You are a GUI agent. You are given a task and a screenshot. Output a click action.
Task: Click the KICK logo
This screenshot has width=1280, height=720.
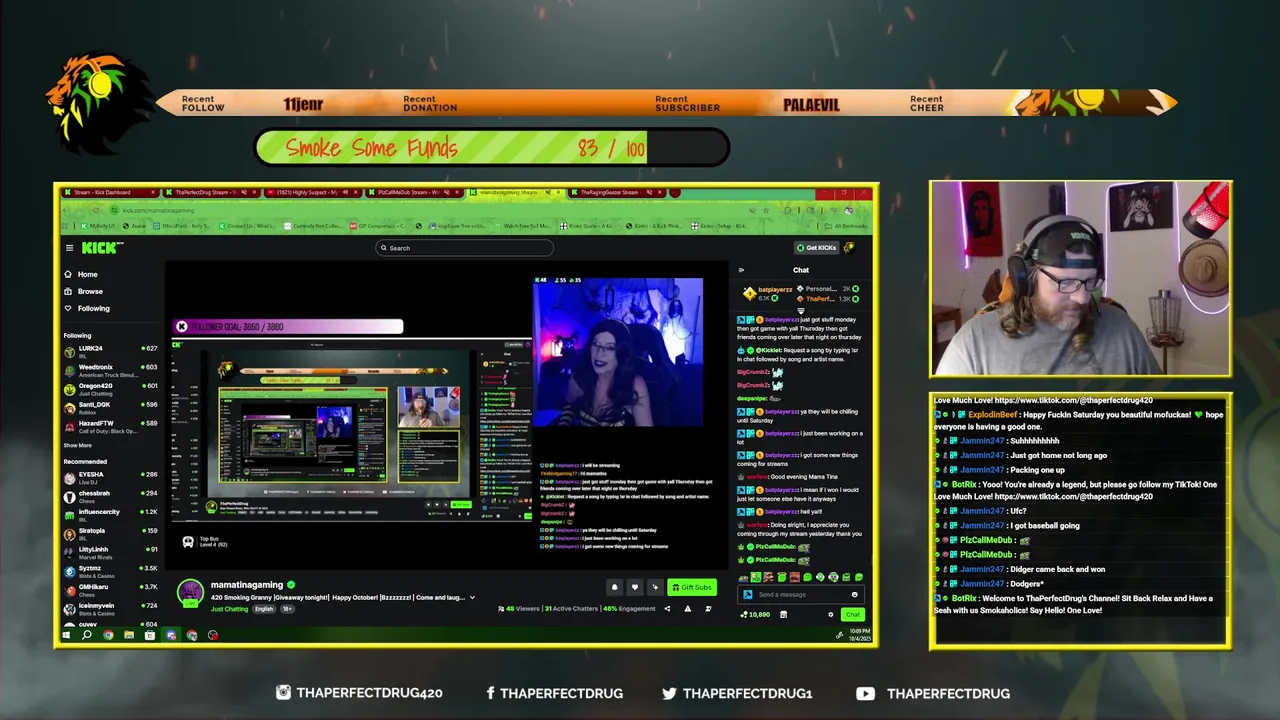(101, 248)
